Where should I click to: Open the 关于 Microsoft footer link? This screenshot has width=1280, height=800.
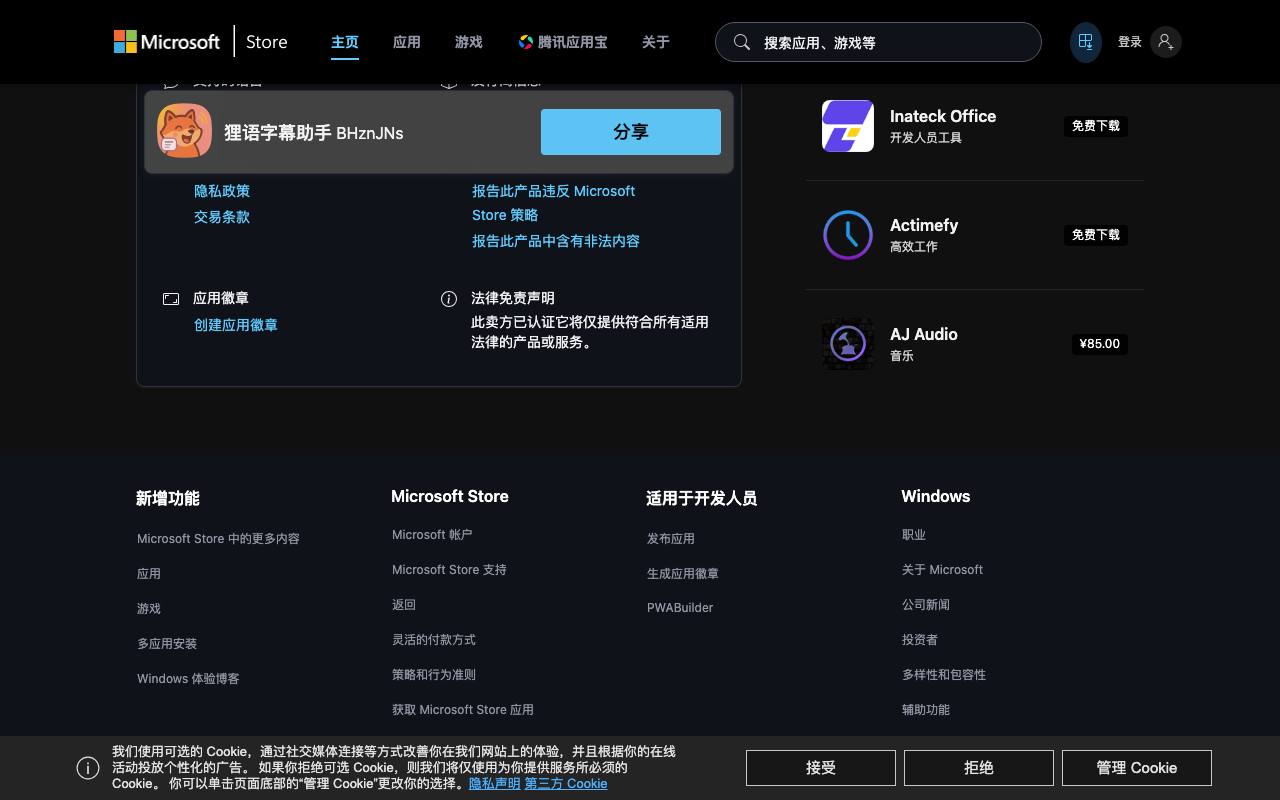[x=942, y=570]
